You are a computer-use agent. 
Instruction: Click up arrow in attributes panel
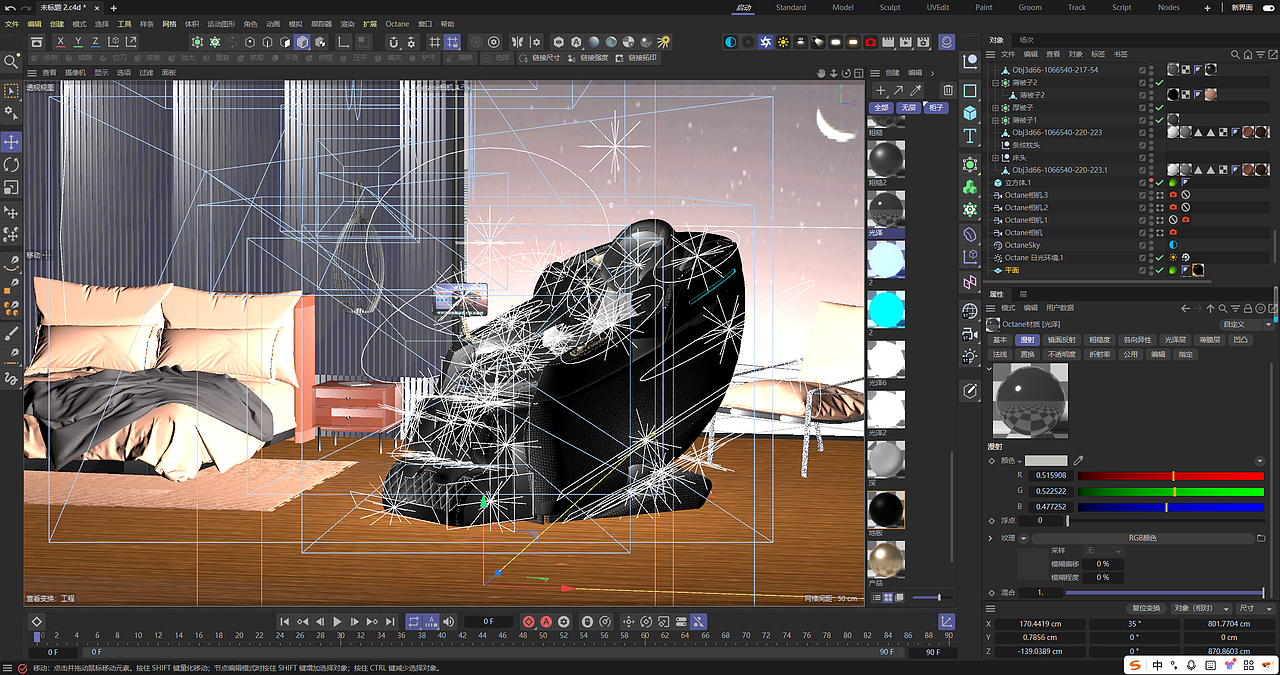point(1210,308)
